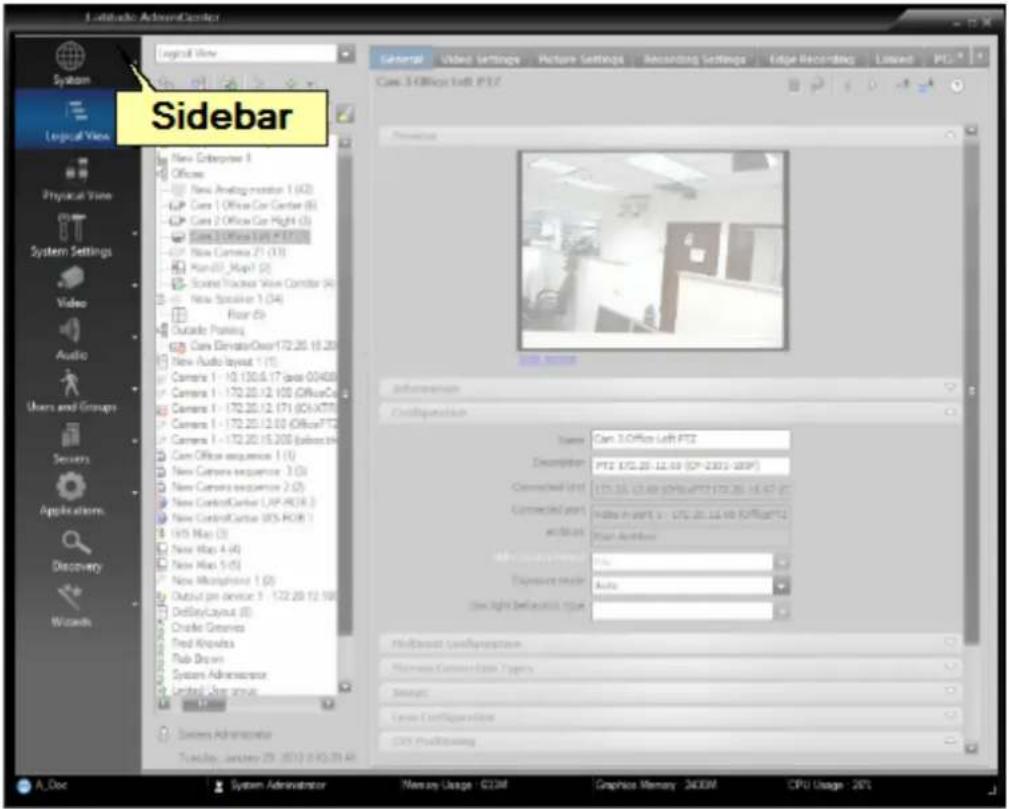This screenshot has width=1009, height=809.
Task: Click the CPU Usage status bar text
Action: click(x=829, y=785)
